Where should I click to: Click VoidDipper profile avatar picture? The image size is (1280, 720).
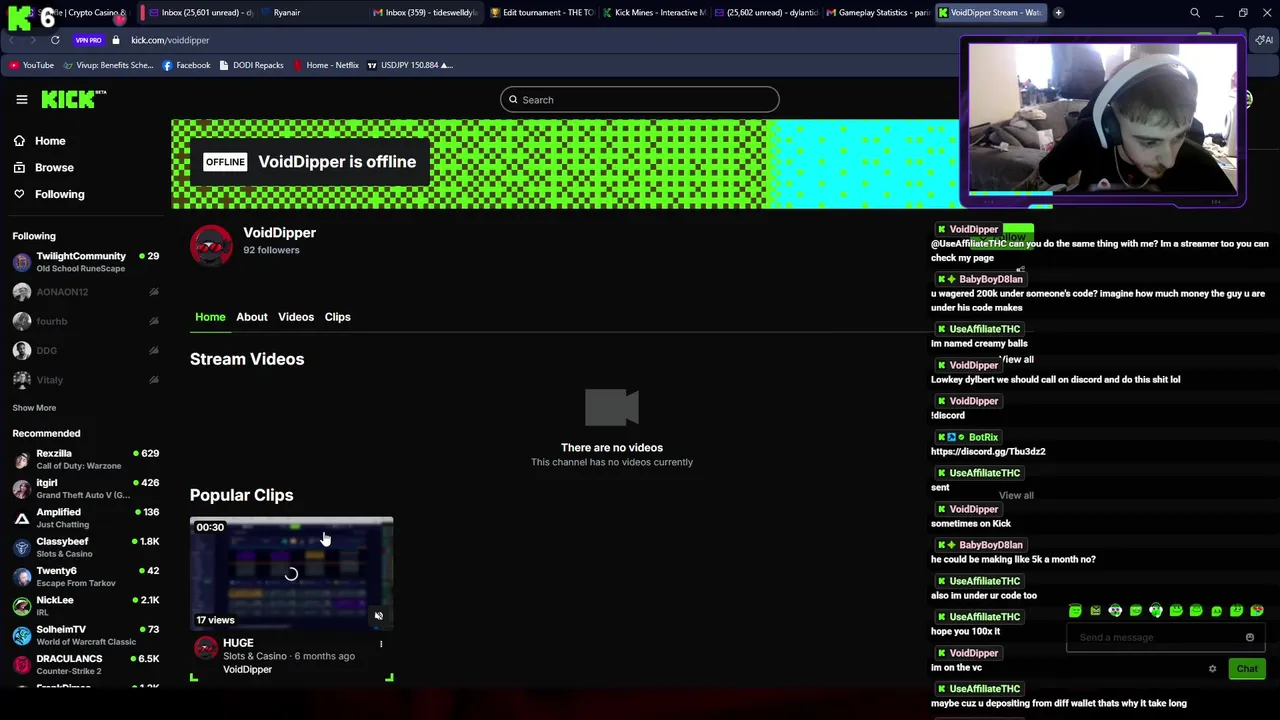[x=211, y=246]
